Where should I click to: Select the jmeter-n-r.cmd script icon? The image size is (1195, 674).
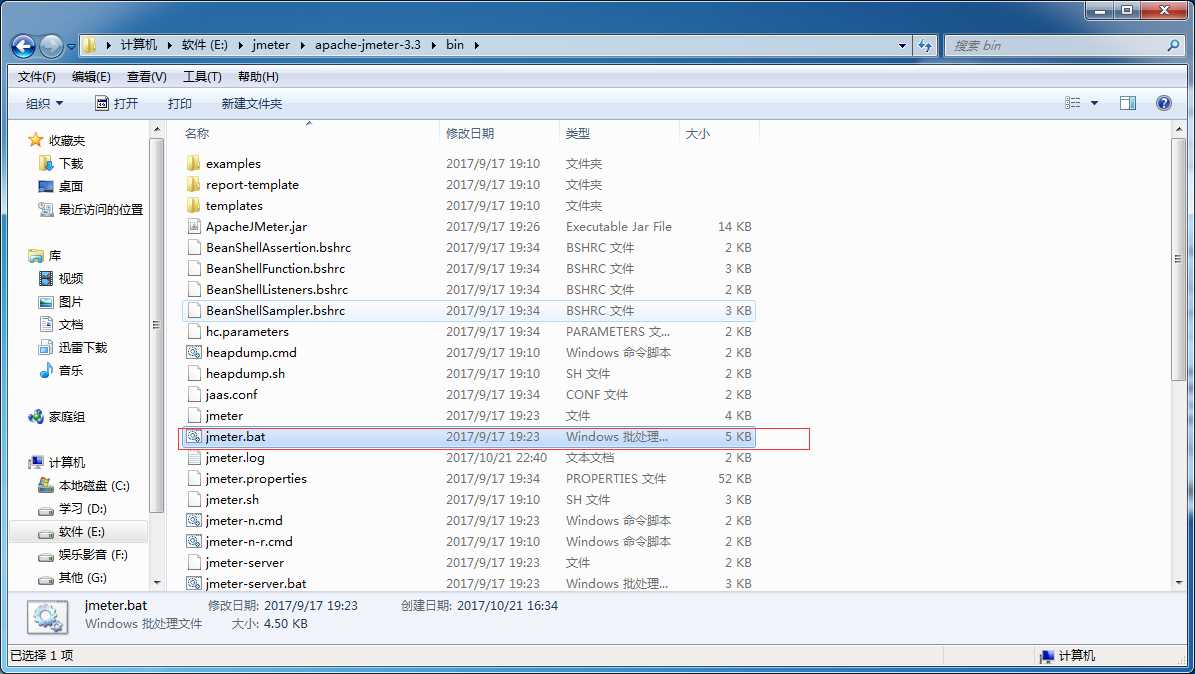(x=194, y=541)
